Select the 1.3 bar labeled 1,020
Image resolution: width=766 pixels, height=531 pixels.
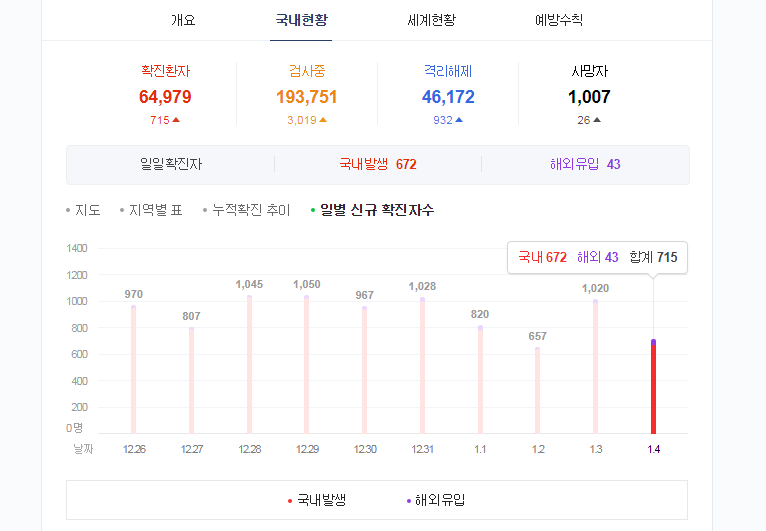[596, 366]
